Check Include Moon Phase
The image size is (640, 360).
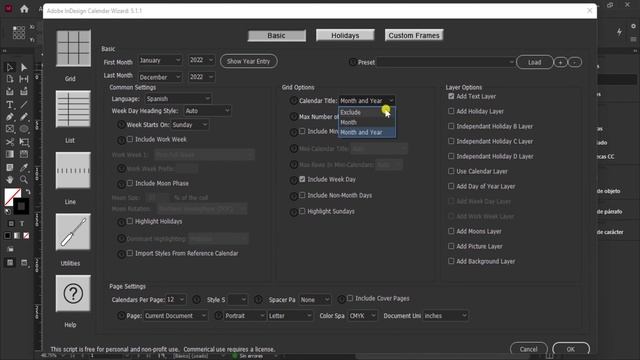coord(130,183)
